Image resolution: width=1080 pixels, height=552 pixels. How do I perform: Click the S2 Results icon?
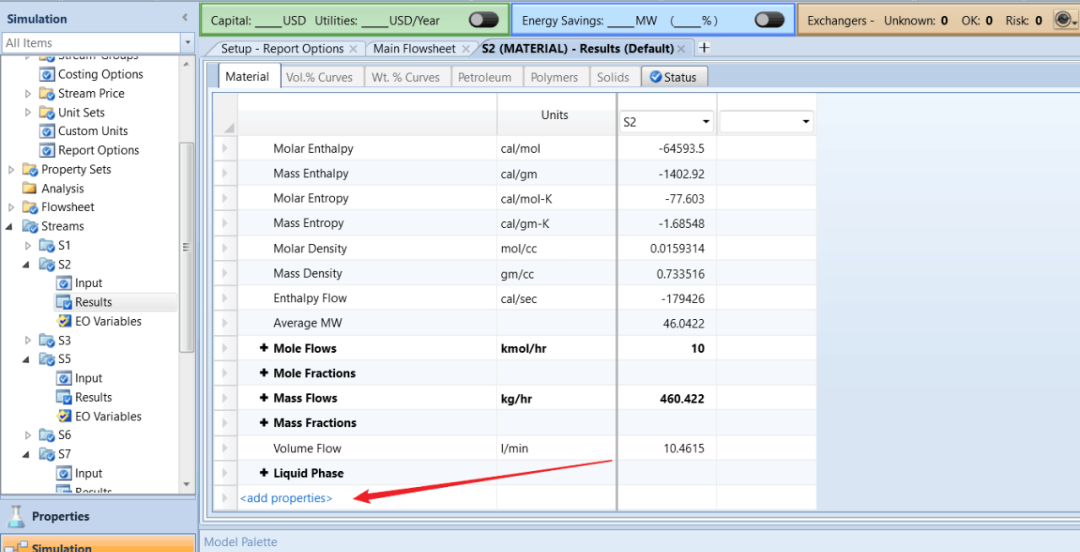[x=63, y=302]
